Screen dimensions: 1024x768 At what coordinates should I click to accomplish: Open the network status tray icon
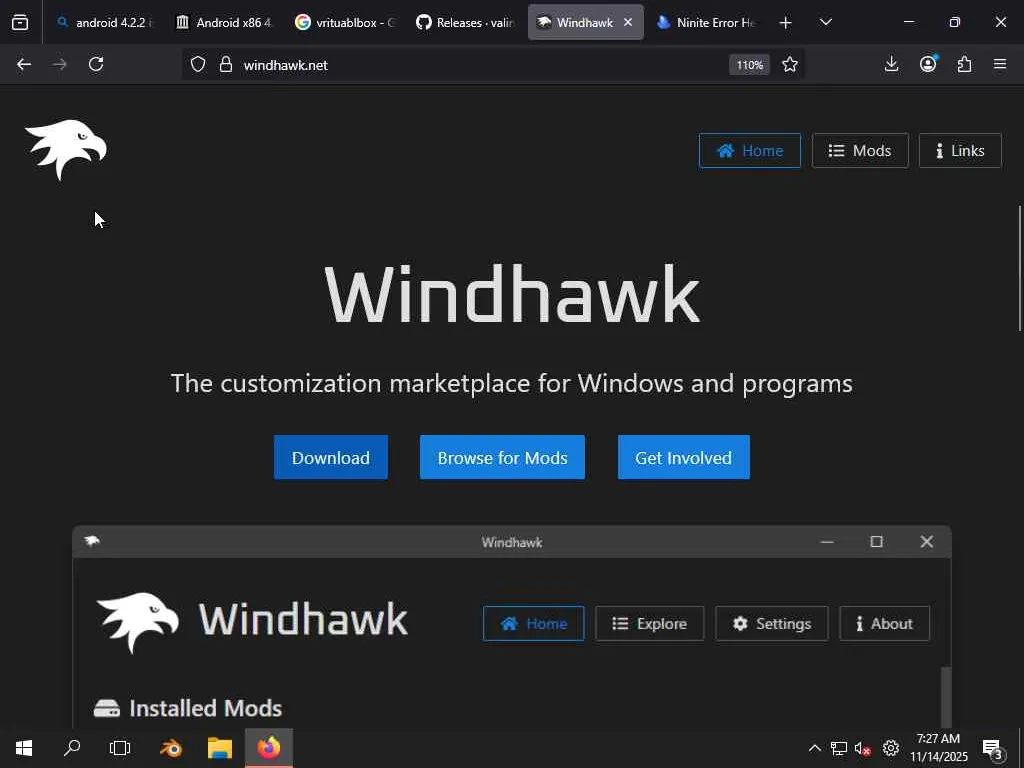[x=839, y=748]
